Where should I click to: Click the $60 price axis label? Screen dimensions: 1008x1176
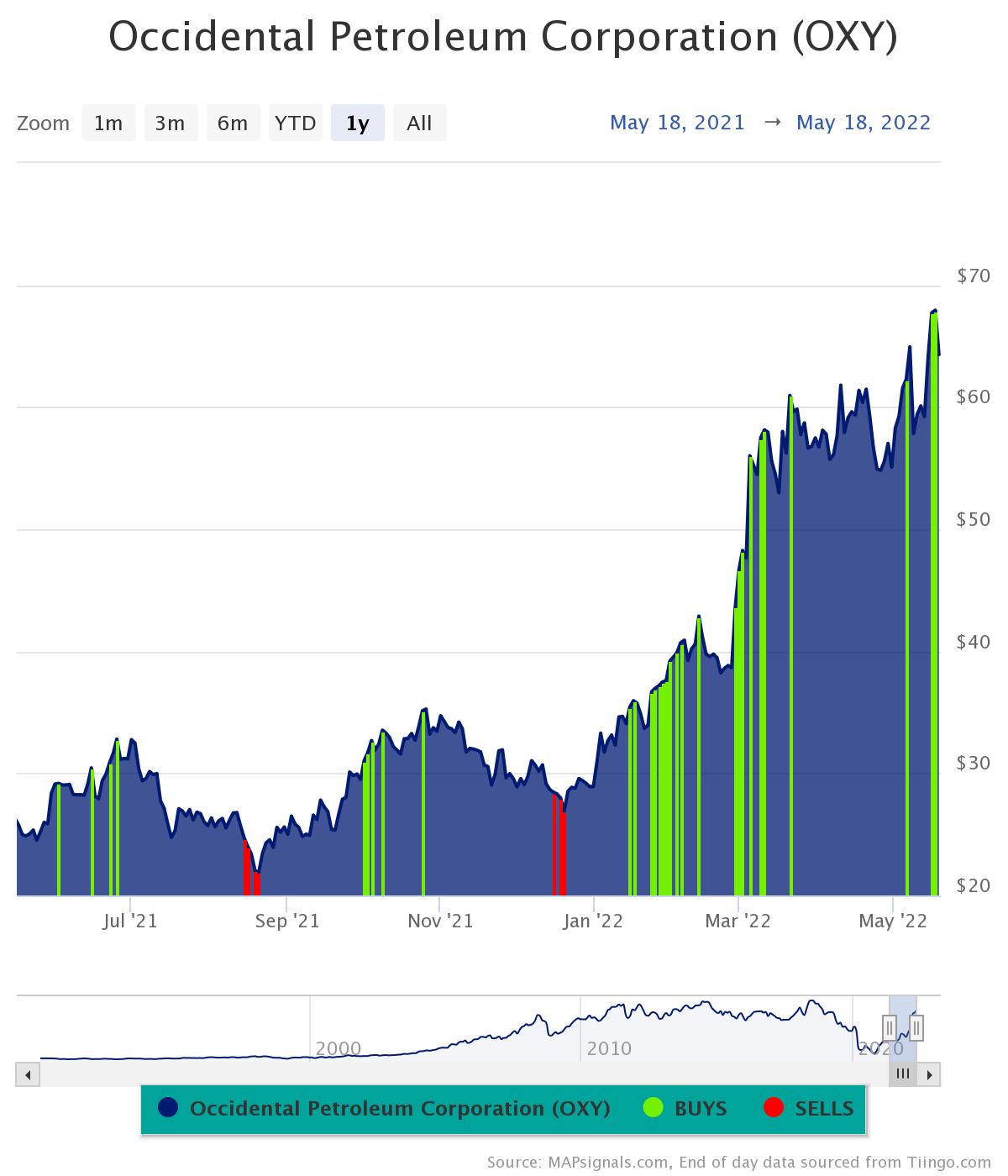pos(974,396)
